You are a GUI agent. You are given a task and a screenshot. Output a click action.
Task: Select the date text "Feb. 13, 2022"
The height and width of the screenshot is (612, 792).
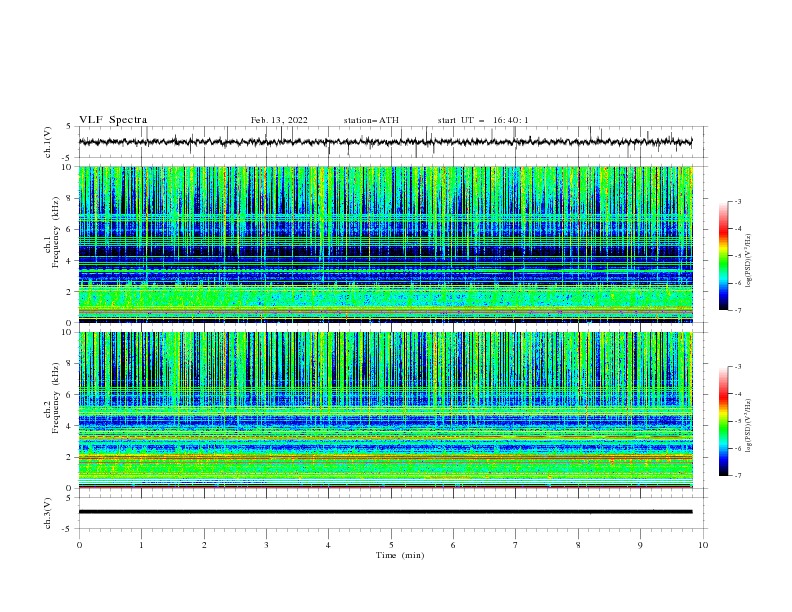(279, 120)
